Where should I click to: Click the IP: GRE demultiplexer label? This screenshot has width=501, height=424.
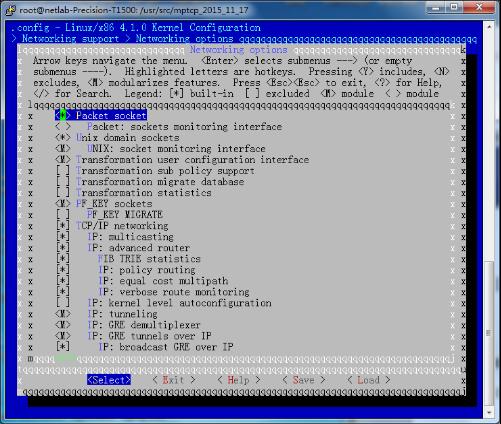pos(144,325)
